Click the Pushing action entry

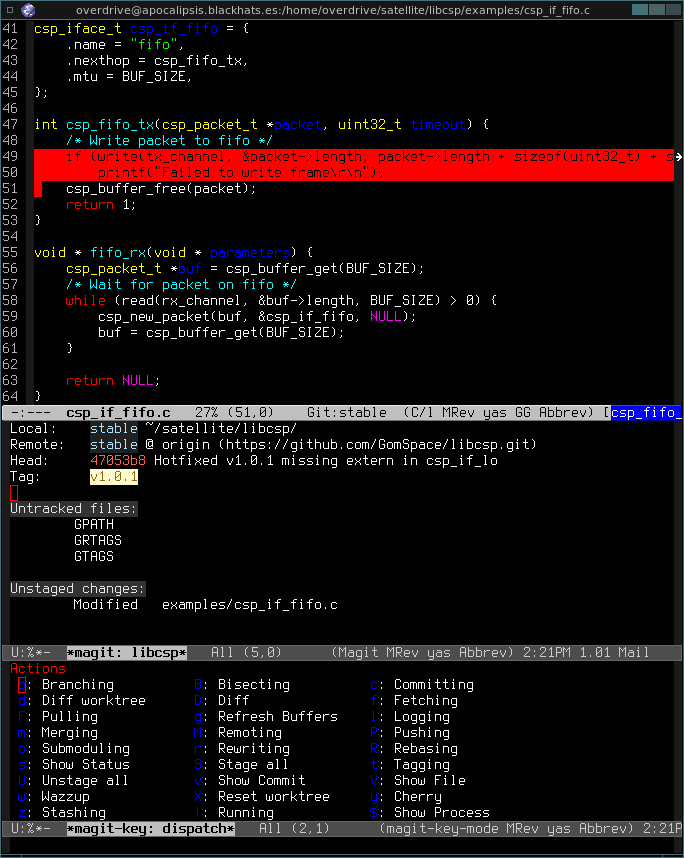(421, 733)
